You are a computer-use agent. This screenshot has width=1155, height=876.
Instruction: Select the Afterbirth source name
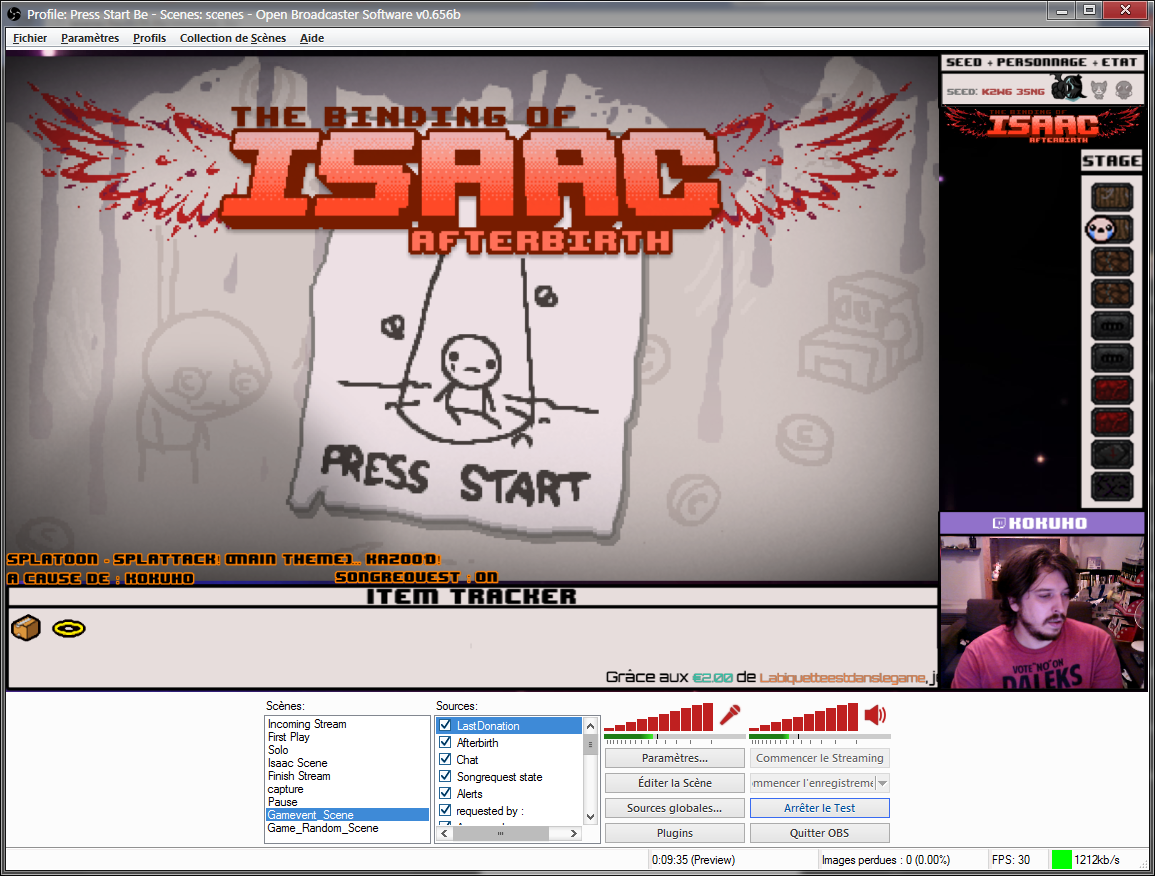click(477, 743)
